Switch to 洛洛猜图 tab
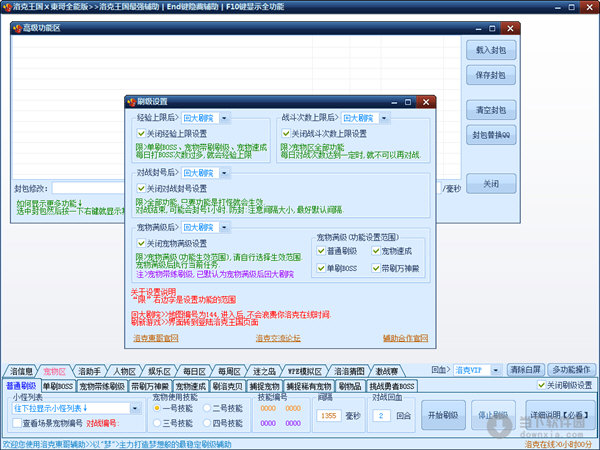600x450 pixels. coord(349,371)
